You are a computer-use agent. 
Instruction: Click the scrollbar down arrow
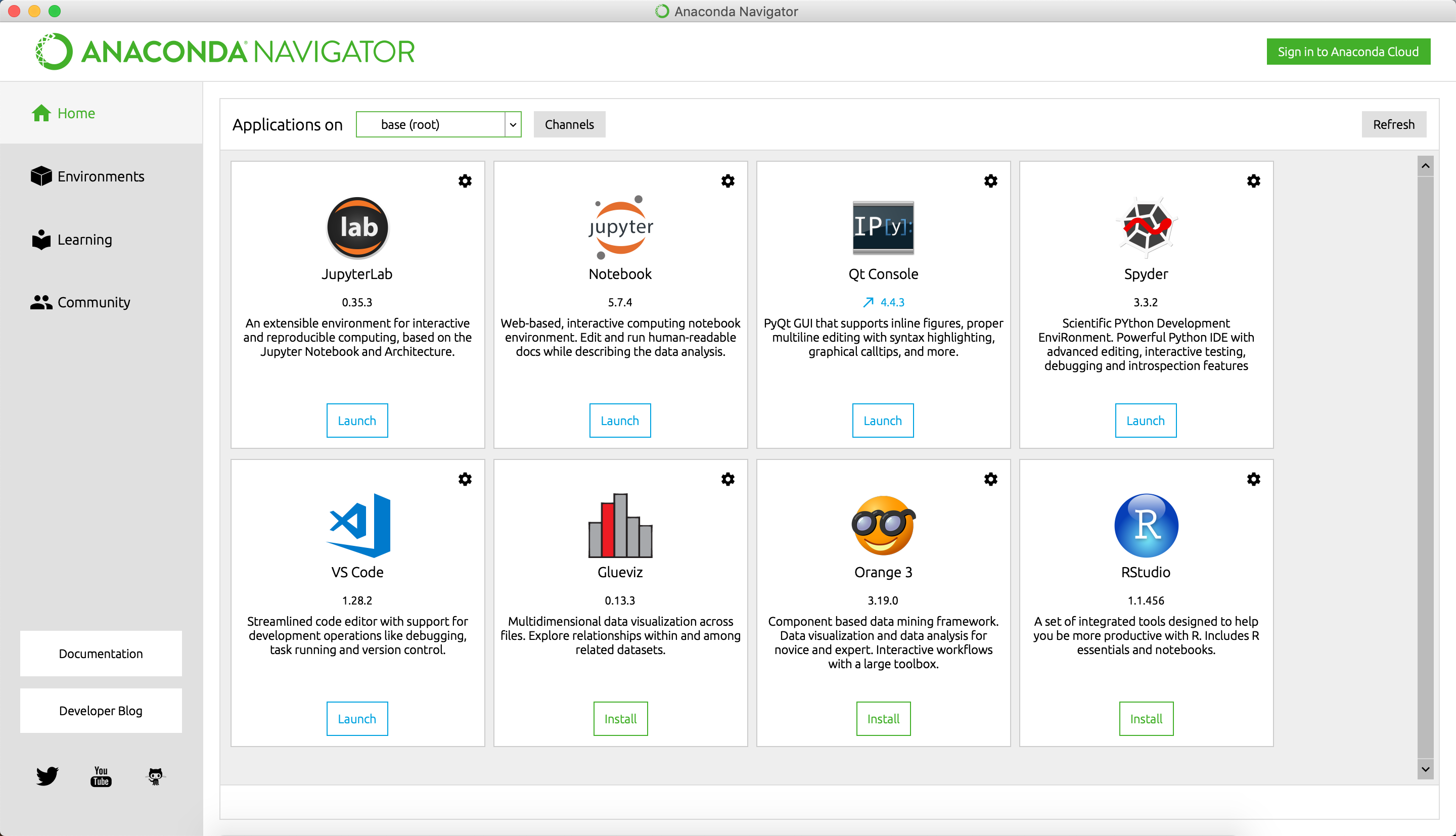point(1425,769)
